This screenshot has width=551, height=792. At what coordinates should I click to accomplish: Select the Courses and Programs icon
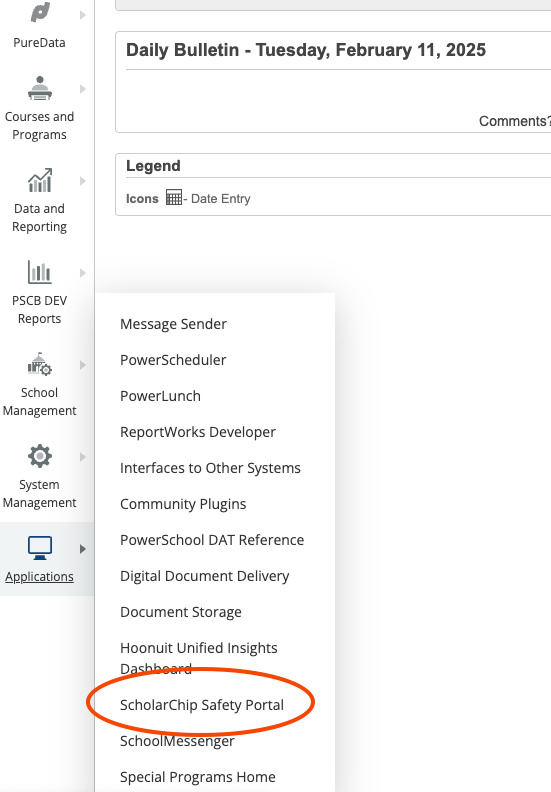click(40, 88)
